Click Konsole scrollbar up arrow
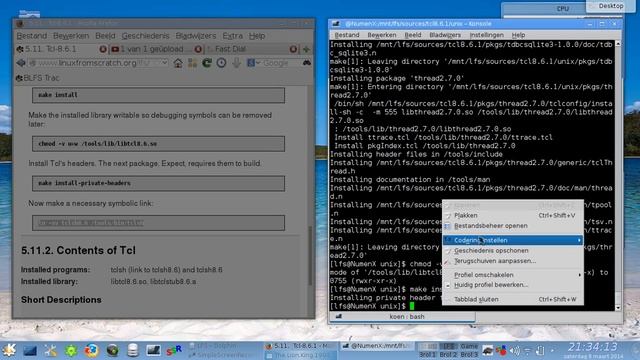 click(x=618, y=43)
